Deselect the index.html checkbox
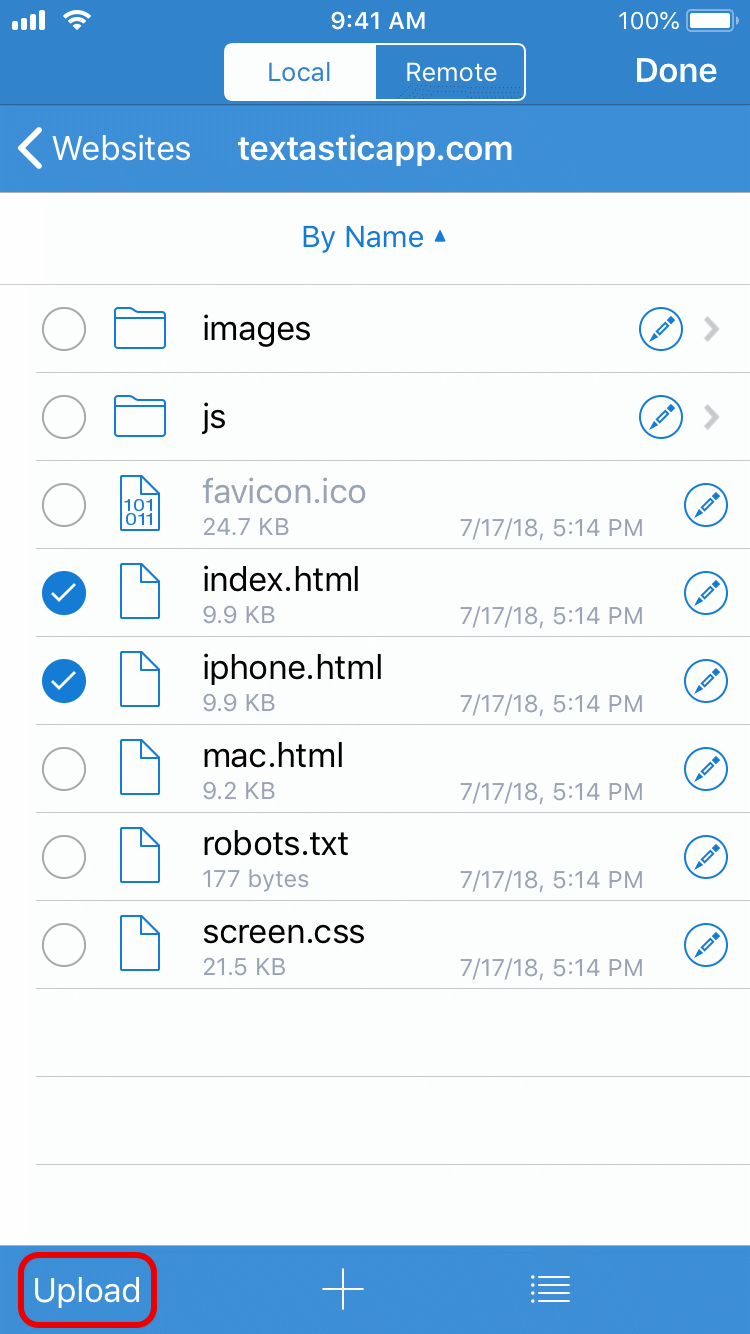This screenshot has height=1334, width=750. (x=64, y=593)
